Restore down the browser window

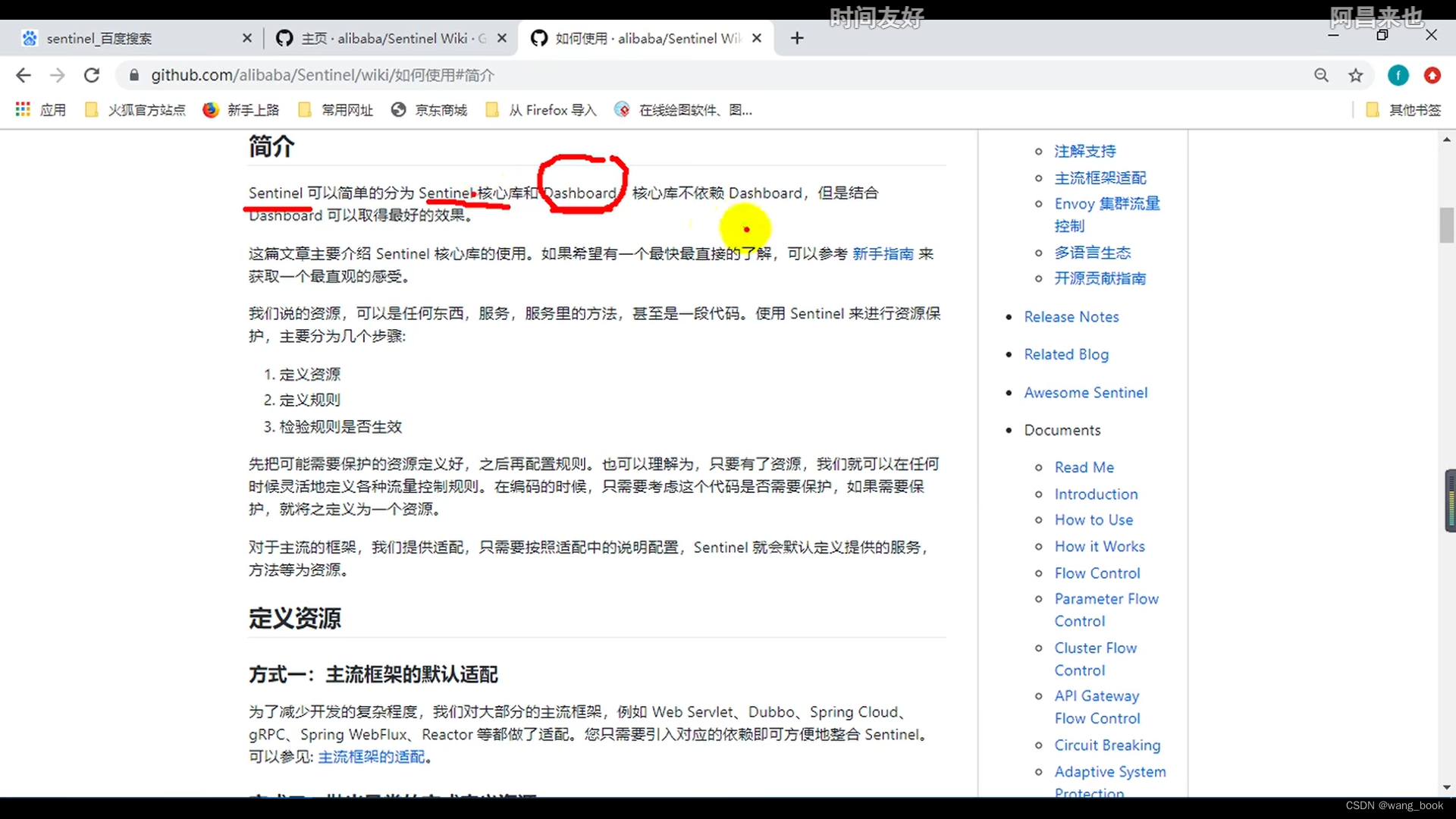tap(1382, 35)
